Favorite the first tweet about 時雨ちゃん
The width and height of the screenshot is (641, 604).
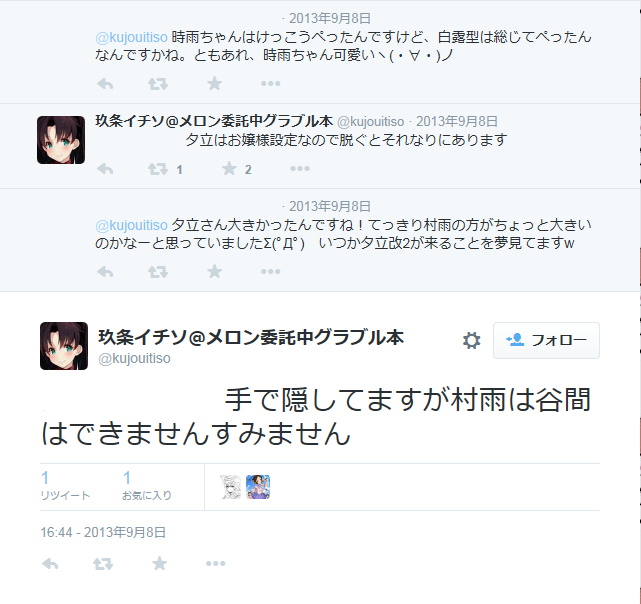(x=214, y=83)
